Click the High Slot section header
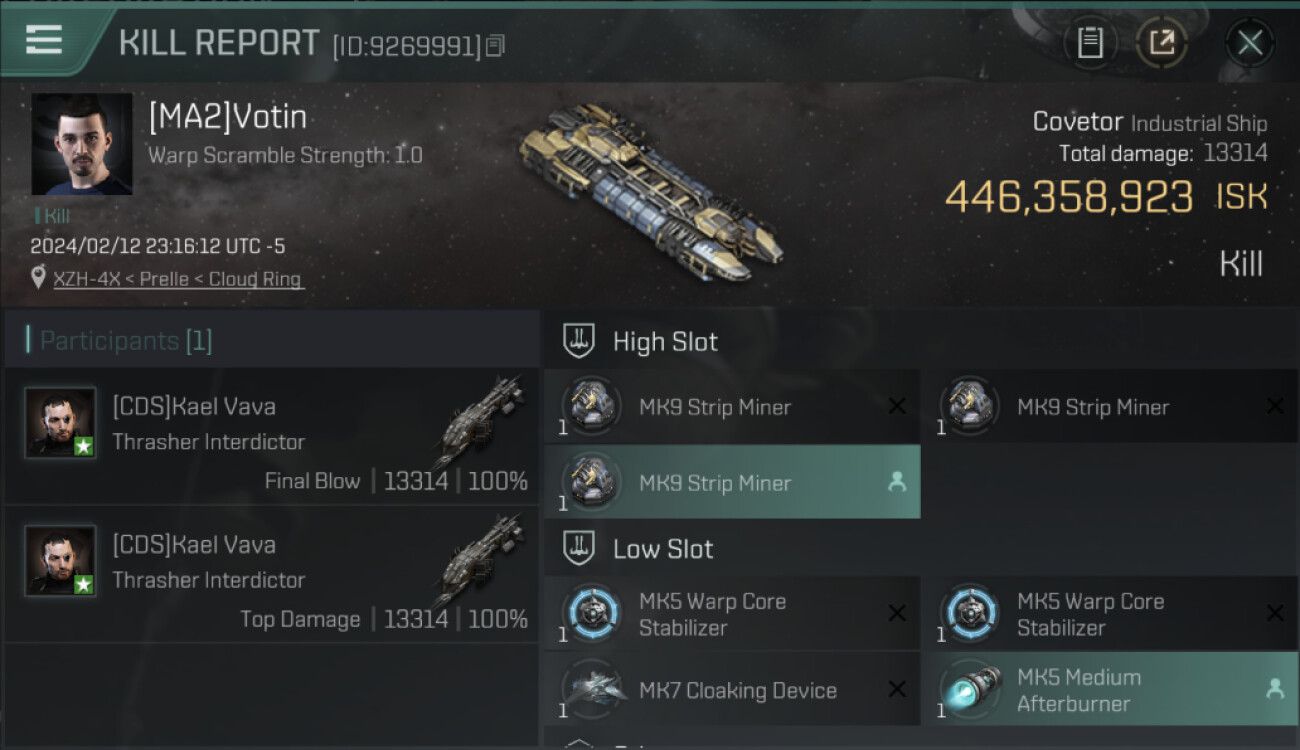Screen dimensions: 1300x750 tap(665, 341)
